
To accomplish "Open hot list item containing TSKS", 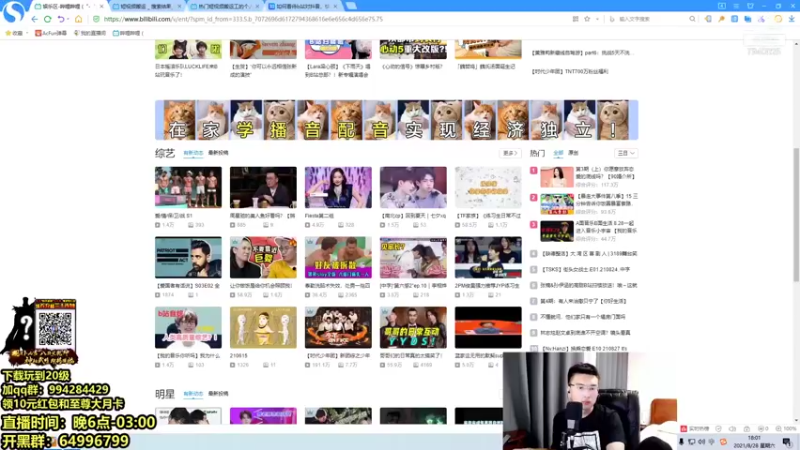I will (x=586, y=269).
